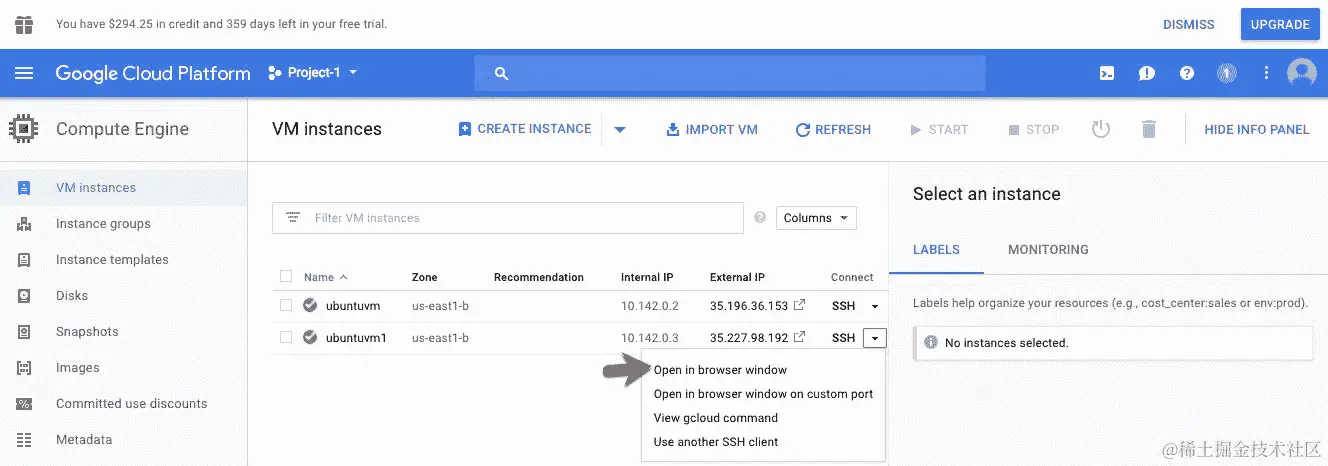Open the ubuntuvm1 instance name link
1328x466 pixels.
(x=356, y=338)
